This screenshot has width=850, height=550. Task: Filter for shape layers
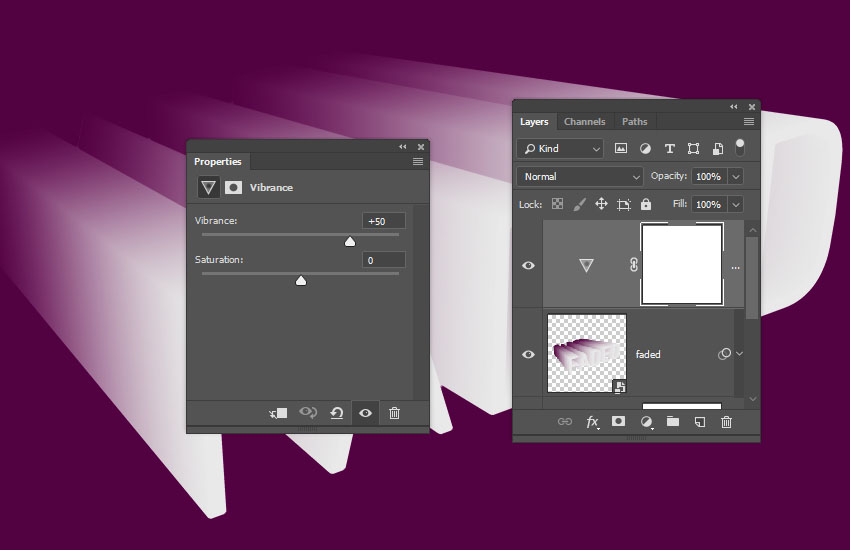693,148
